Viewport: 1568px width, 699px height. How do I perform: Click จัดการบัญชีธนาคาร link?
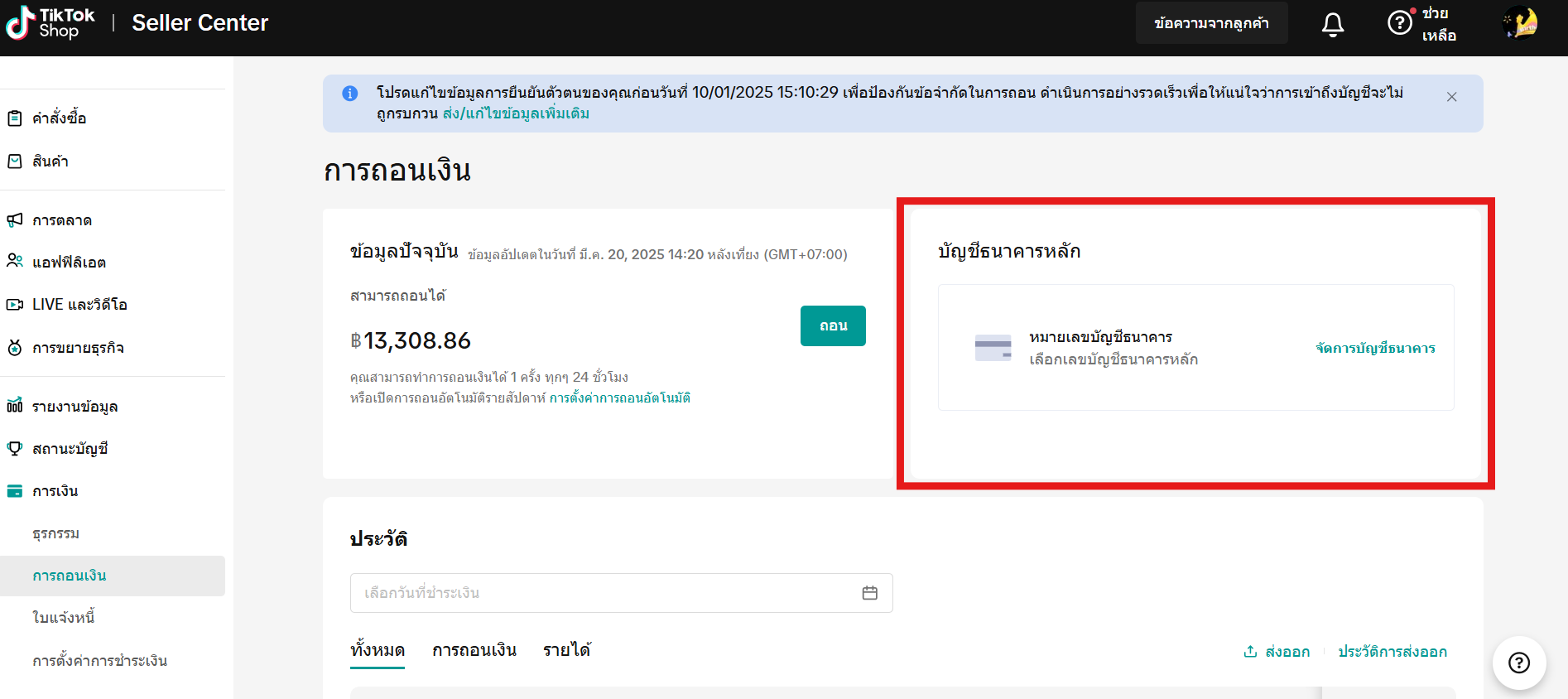(1375, 348)
